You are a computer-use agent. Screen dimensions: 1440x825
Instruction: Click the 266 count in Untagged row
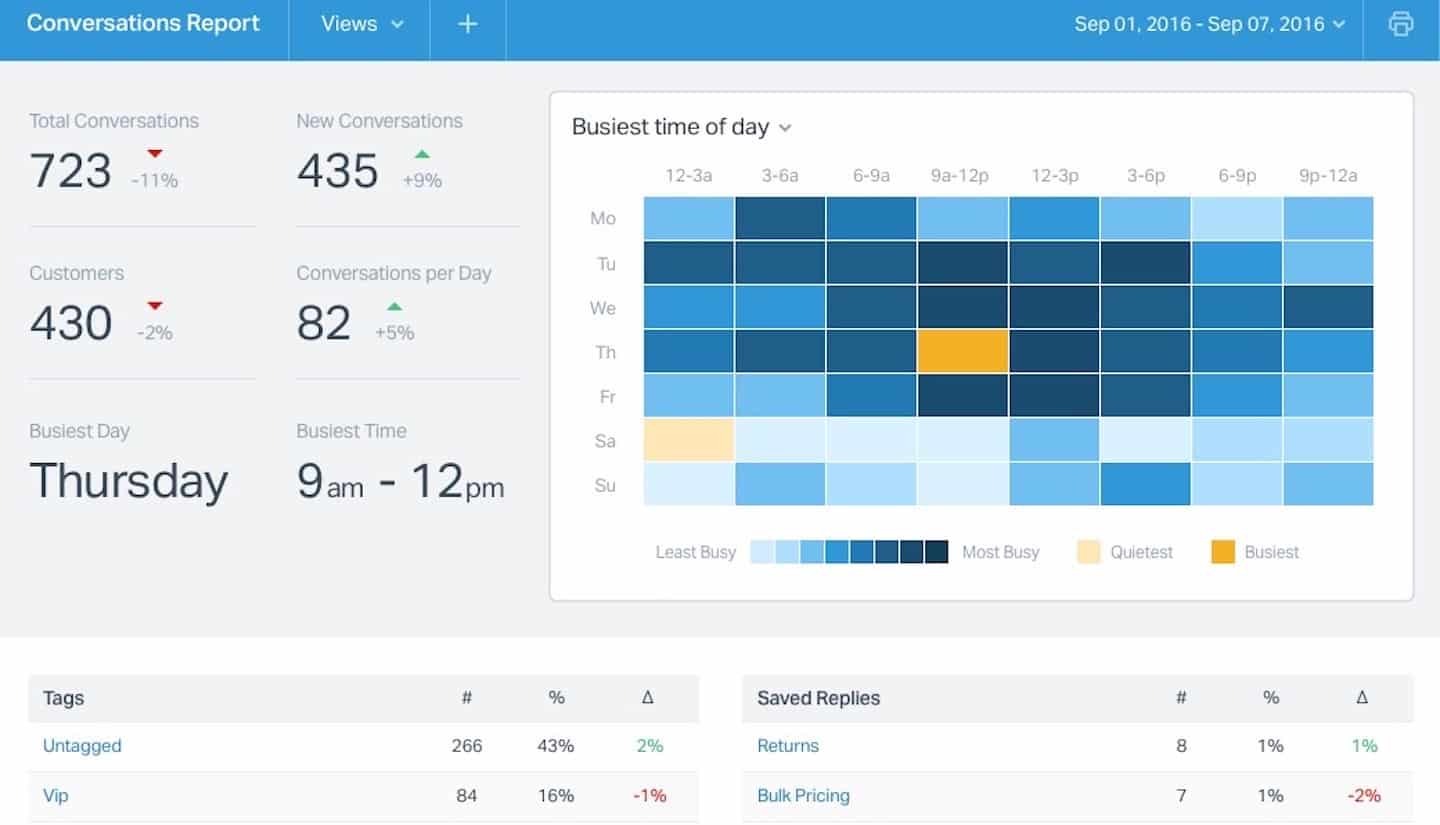pos(466,746)
